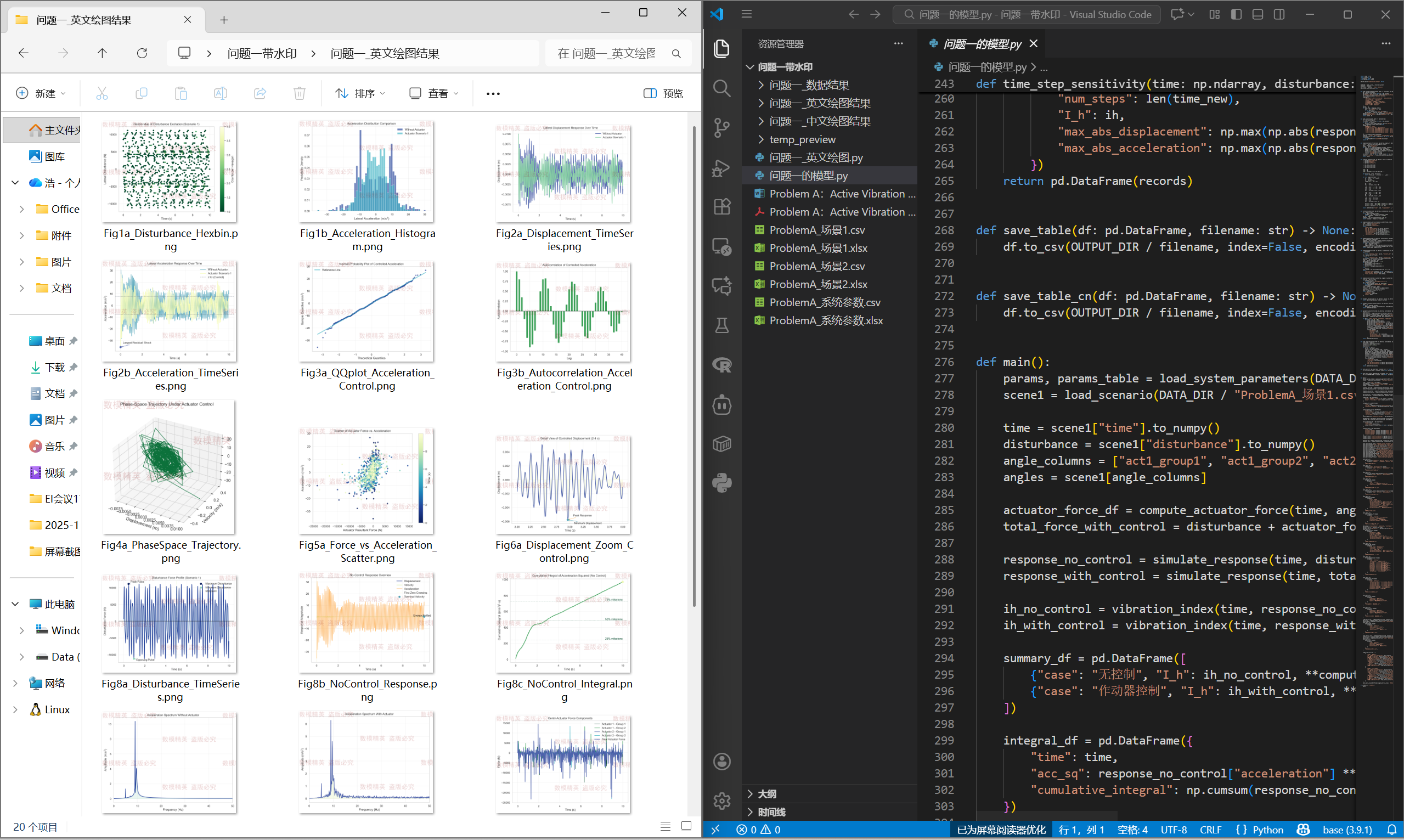1404x840 pixels.
Task: Open the Testing flask view
Action: (721, 325)
